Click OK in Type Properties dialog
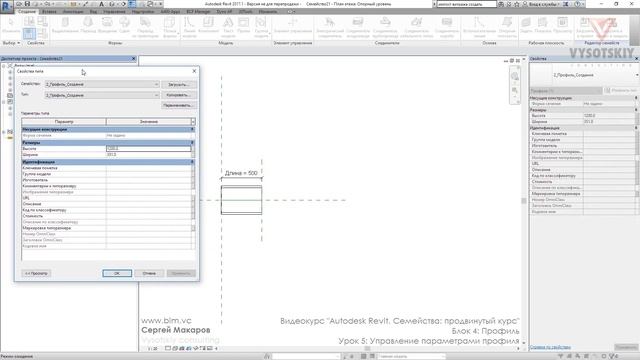 point(117,273)
